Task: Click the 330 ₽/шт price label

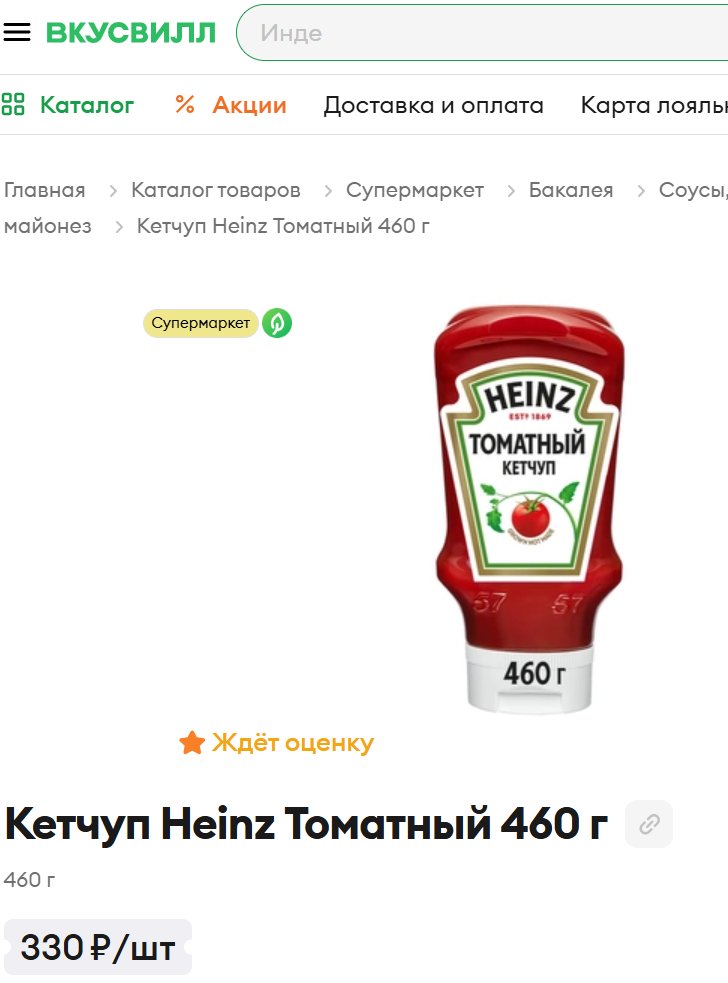Action: tap(97, 947)
